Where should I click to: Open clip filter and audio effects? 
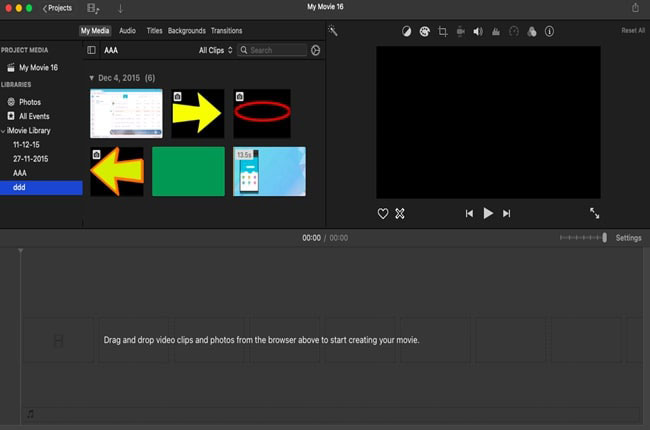coord(531,32)
